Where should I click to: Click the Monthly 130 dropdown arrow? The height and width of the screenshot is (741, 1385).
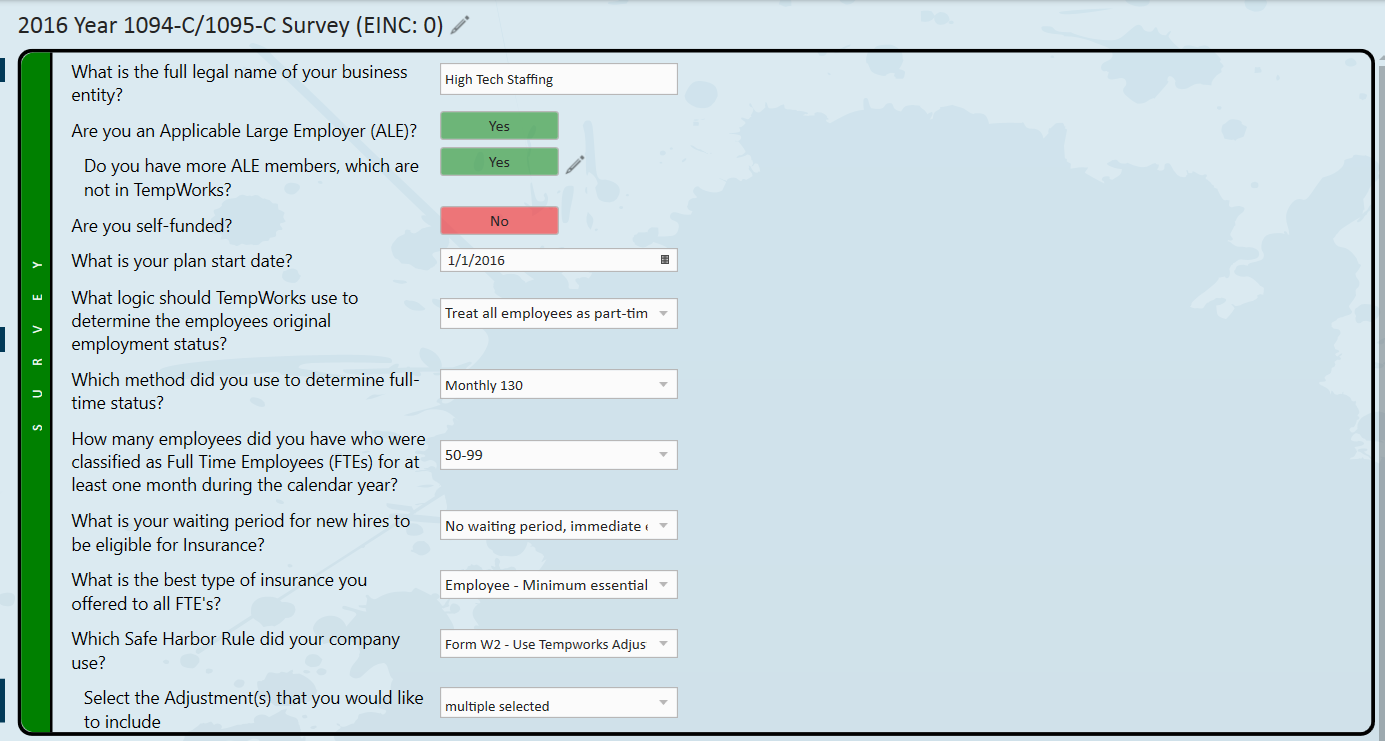tap(664, 385)
